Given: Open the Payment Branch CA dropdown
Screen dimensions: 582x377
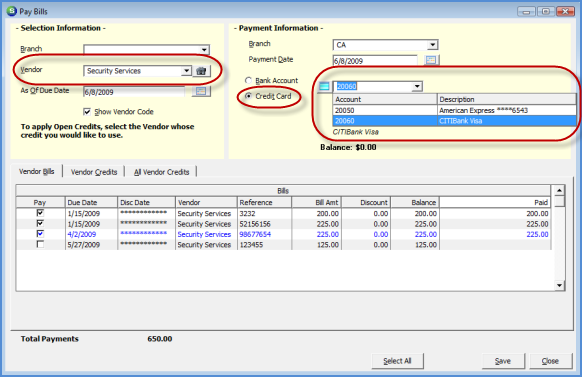Looking at the screenshot, I should click(432, 45).
